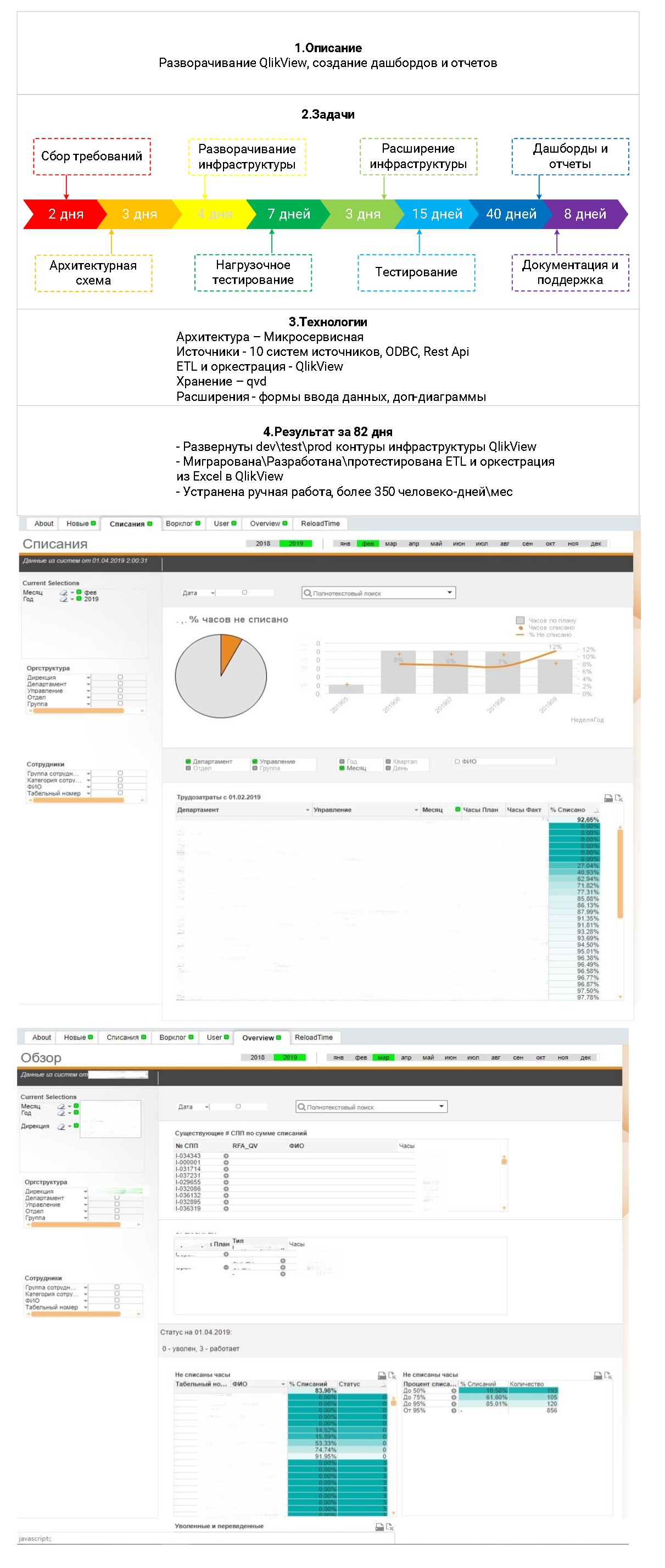Screen dimensions: 665x1568
Task: Open Списания tab in Обзор sheet
Action: tap(126, 1037)
